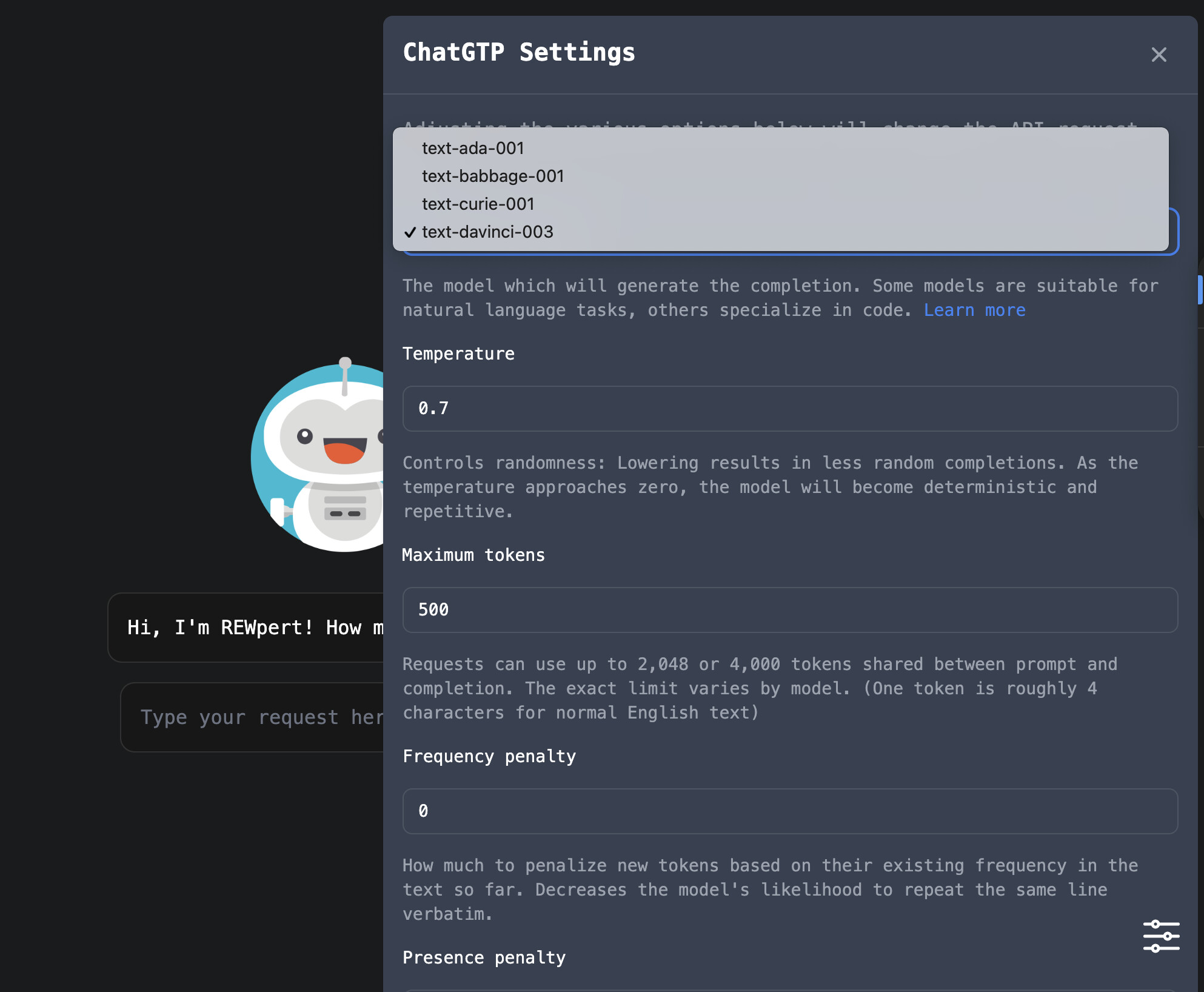
Task: Click the Temperature label
Action: click(x=458, y=354)
